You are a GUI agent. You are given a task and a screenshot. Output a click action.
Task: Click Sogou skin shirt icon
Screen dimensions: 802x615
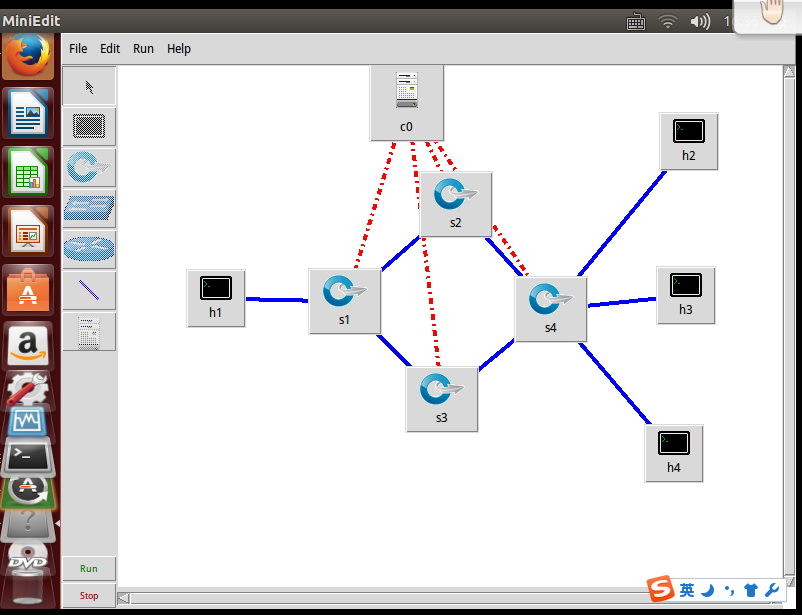tap(751, 590)
